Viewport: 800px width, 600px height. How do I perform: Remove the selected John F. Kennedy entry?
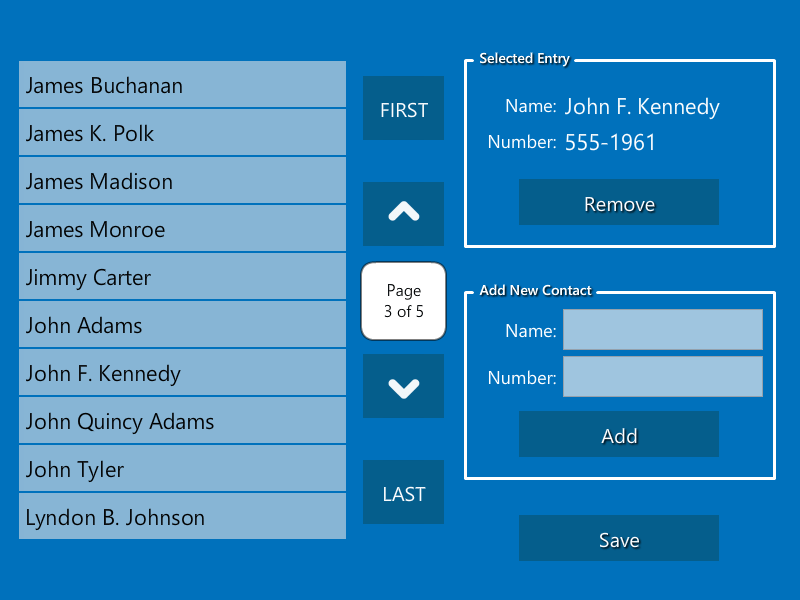(618, 202)
